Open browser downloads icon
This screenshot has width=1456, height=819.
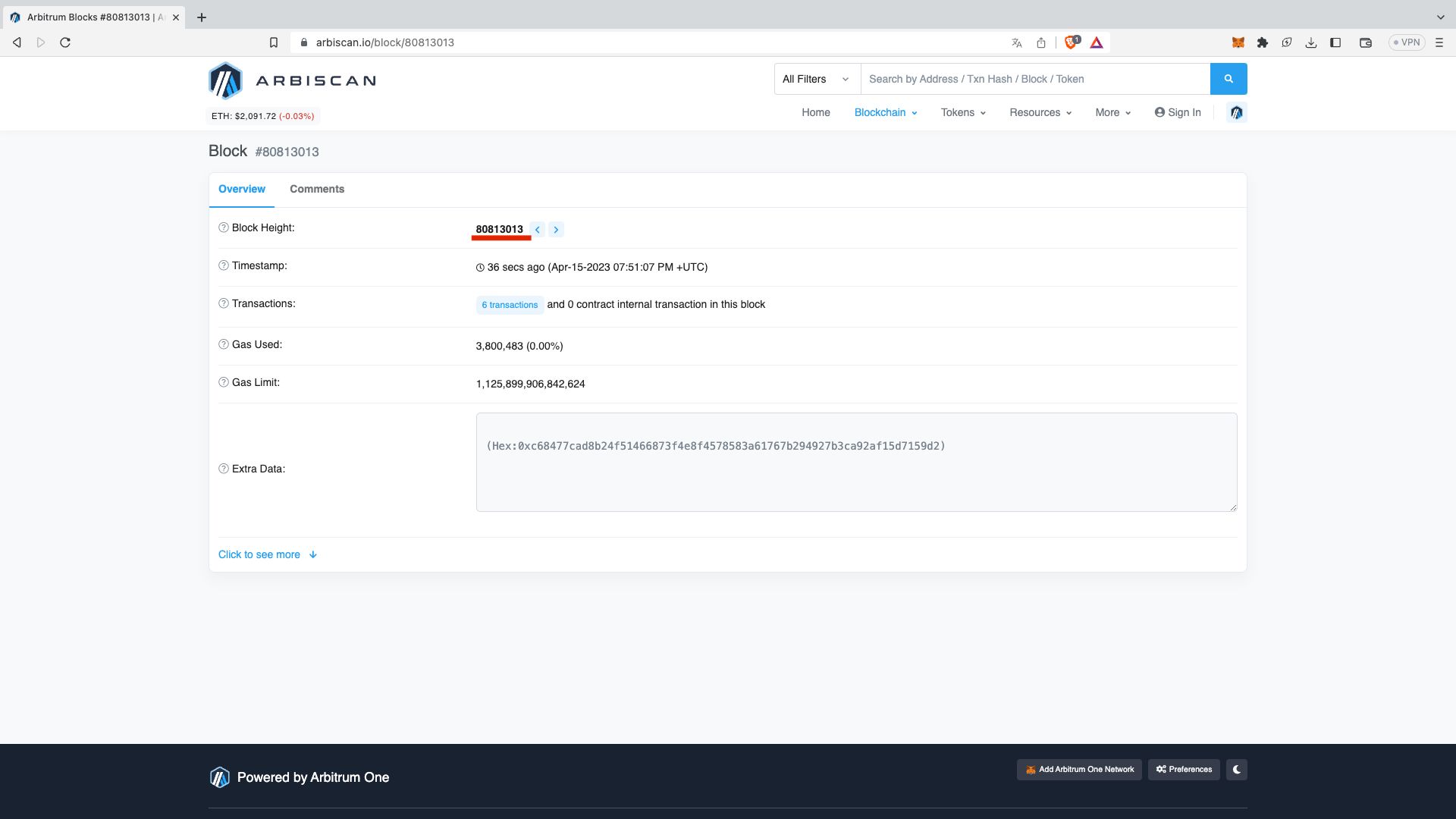(1311, 42)
